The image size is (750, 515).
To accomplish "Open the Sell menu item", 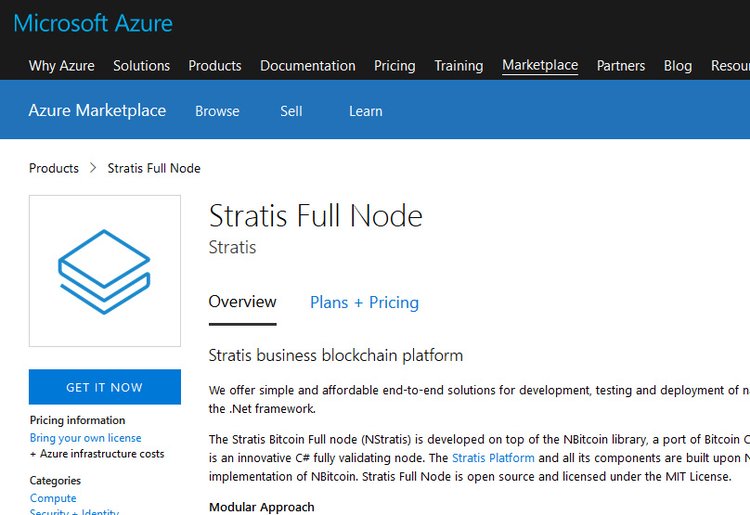I will pyautogui.click(x=291, y=111).
